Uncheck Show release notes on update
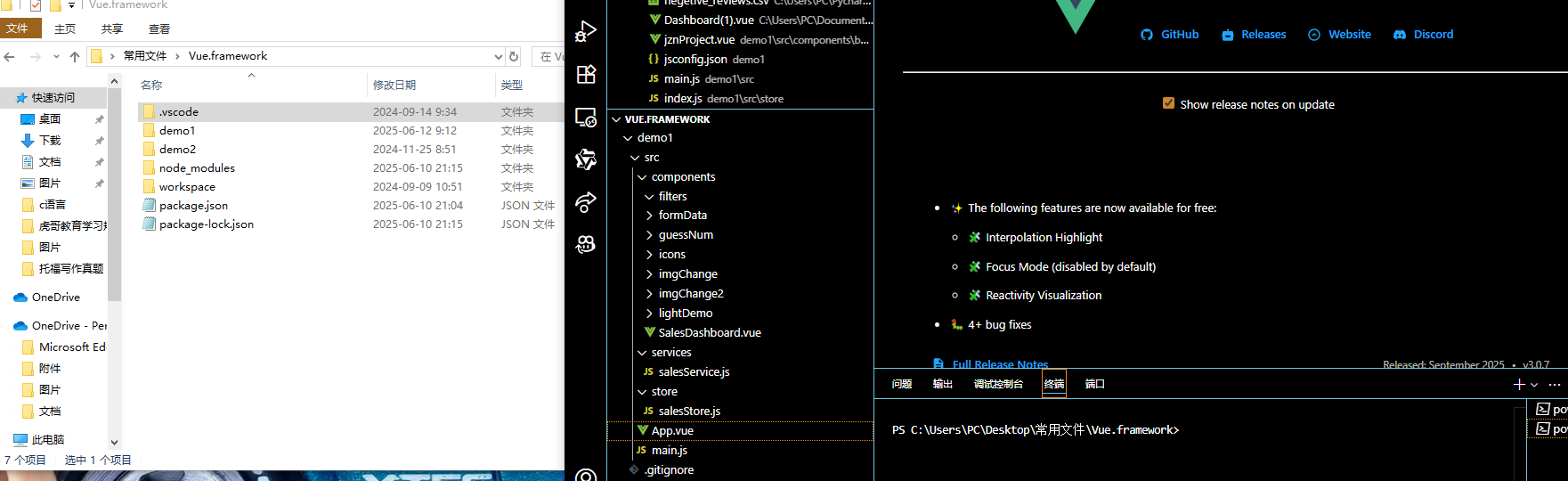 tap(1168, 103)
